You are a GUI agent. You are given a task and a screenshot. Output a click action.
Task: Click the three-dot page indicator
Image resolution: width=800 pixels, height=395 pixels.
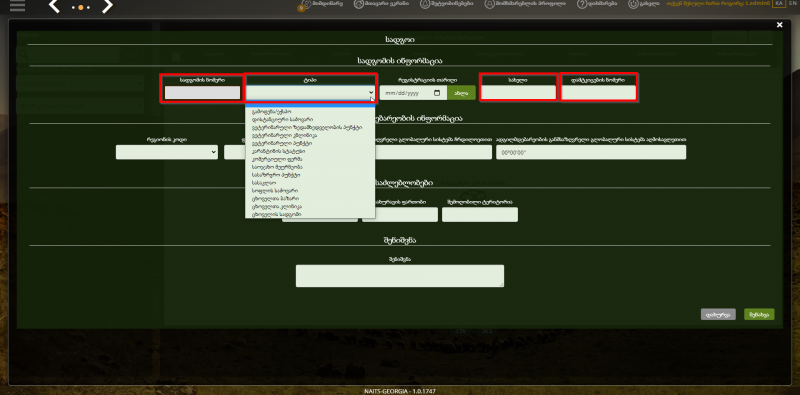pos(81,8)
